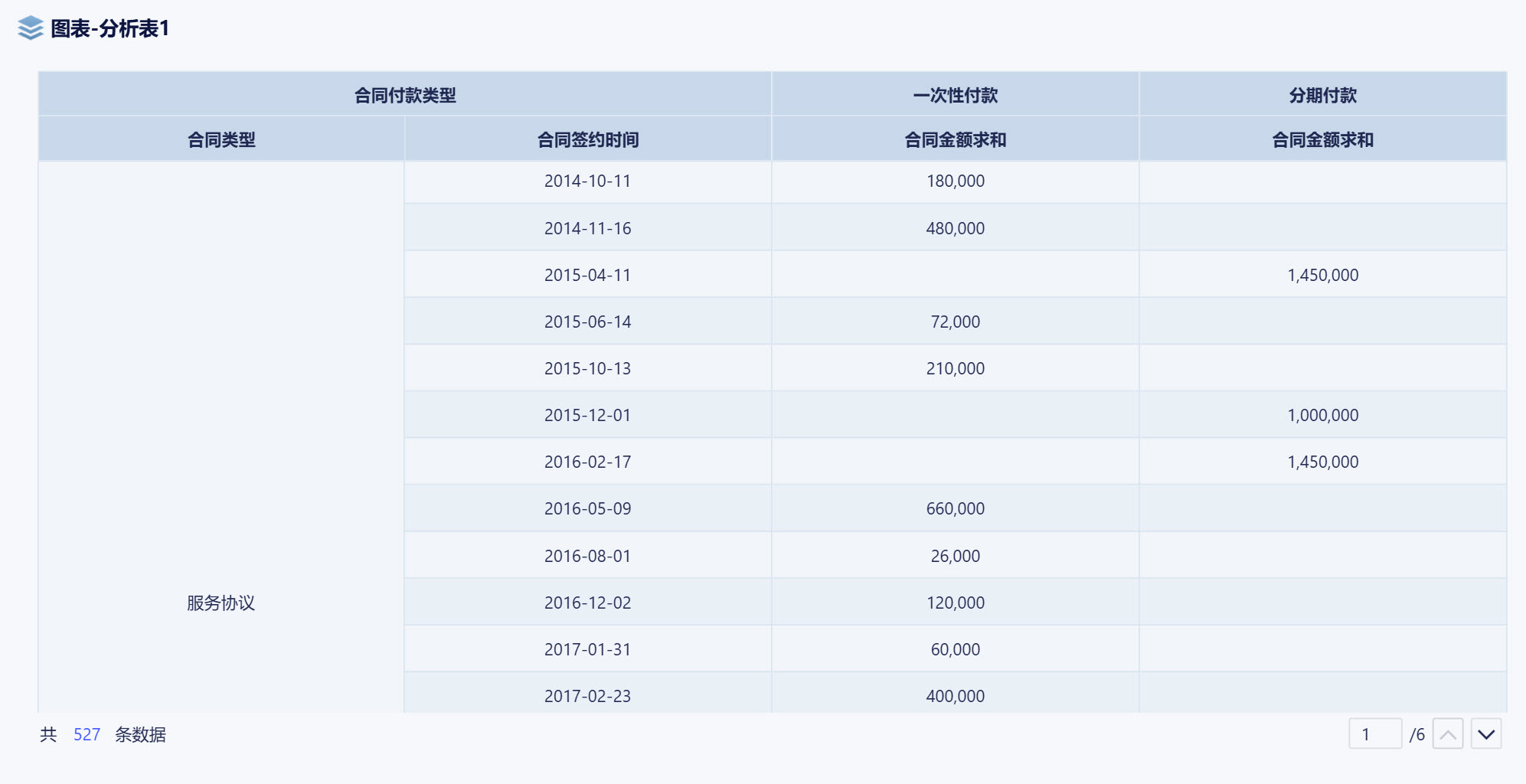Click the 合同类型 column header
Screen dimensions: 1526x784
[x=221, y=139]
